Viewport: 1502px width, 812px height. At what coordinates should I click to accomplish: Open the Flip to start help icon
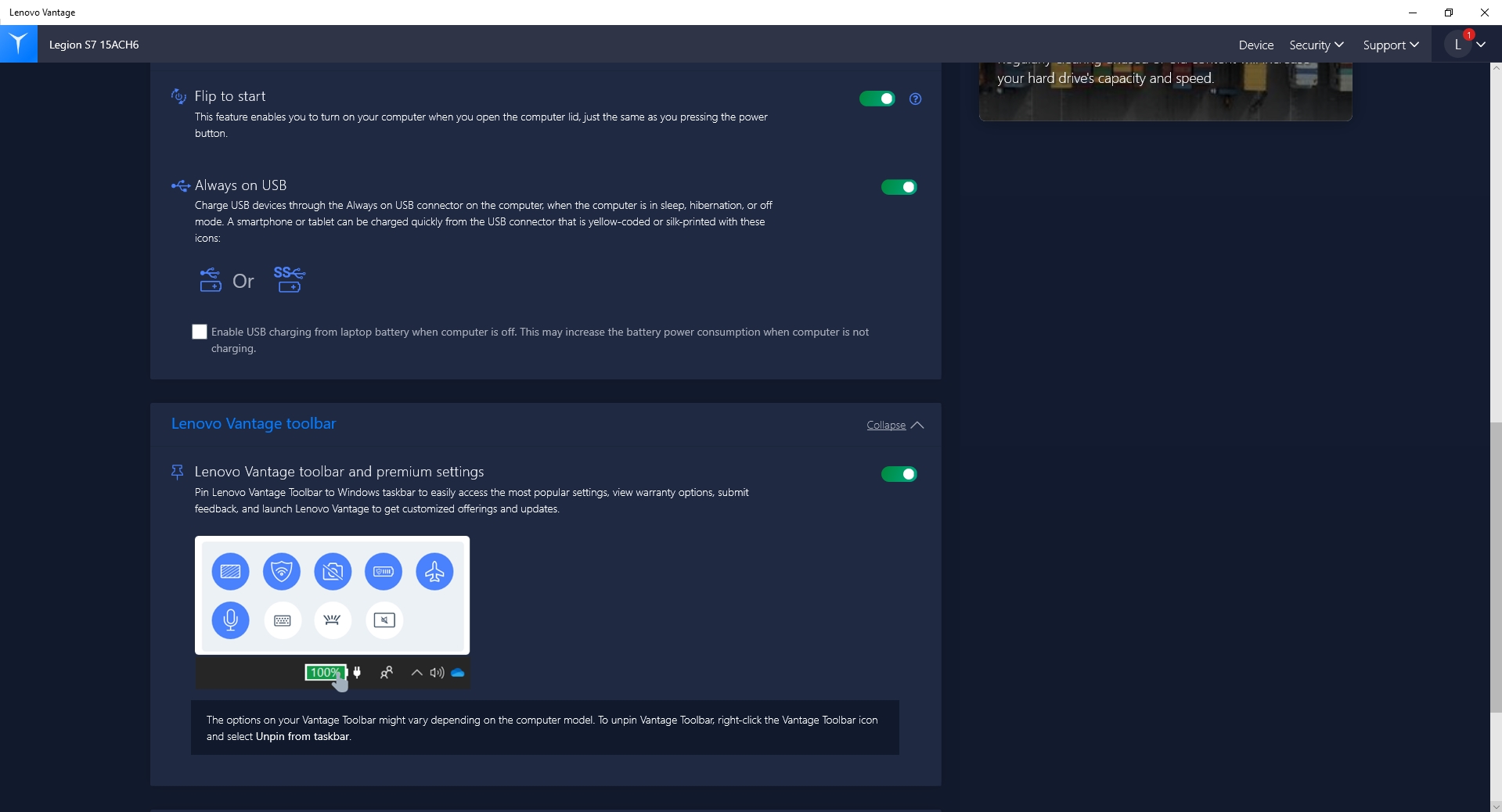tap(915, 99)
